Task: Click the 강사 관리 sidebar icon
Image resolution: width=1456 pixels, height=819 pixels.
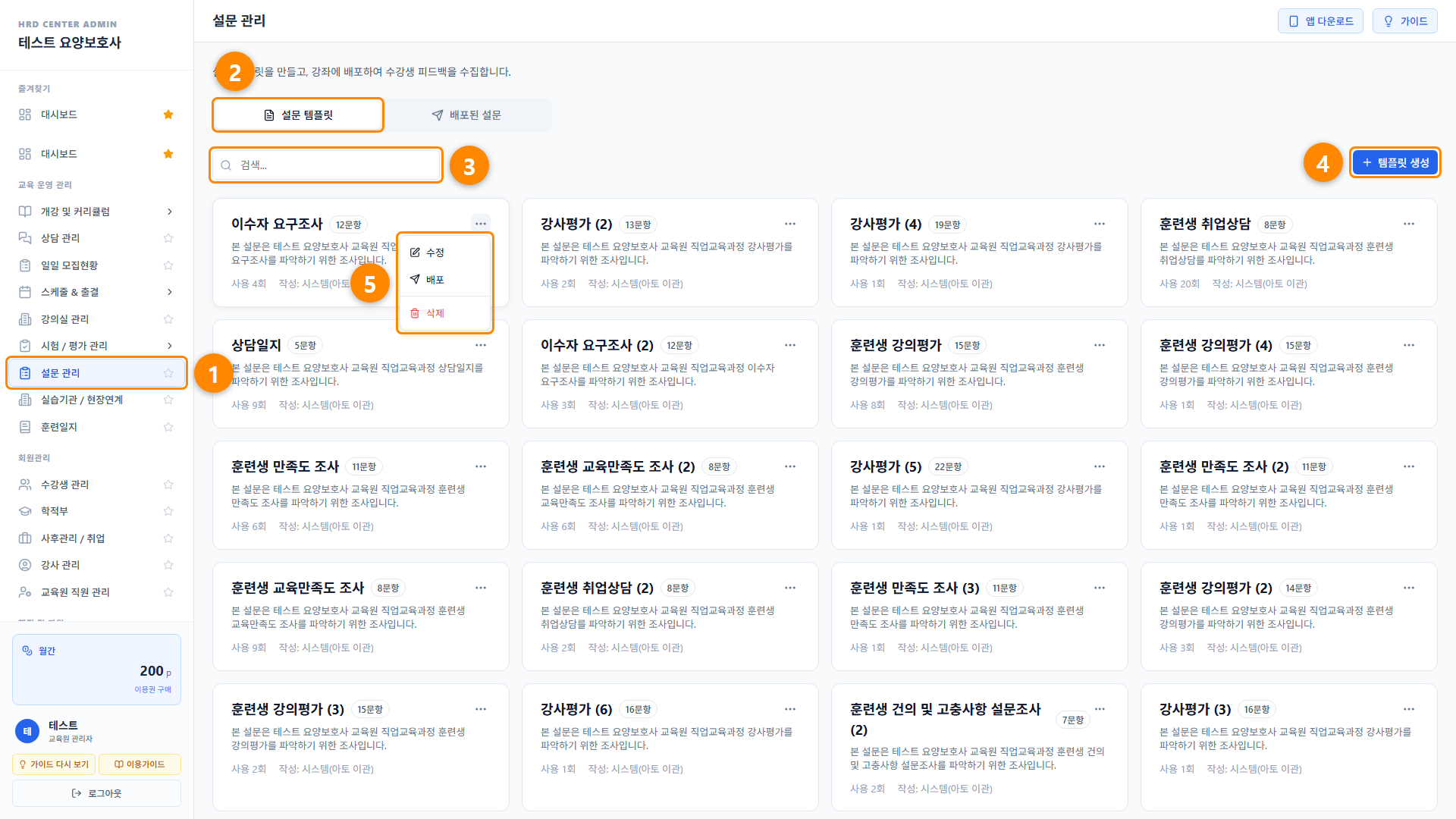Action: click(25, 565)
